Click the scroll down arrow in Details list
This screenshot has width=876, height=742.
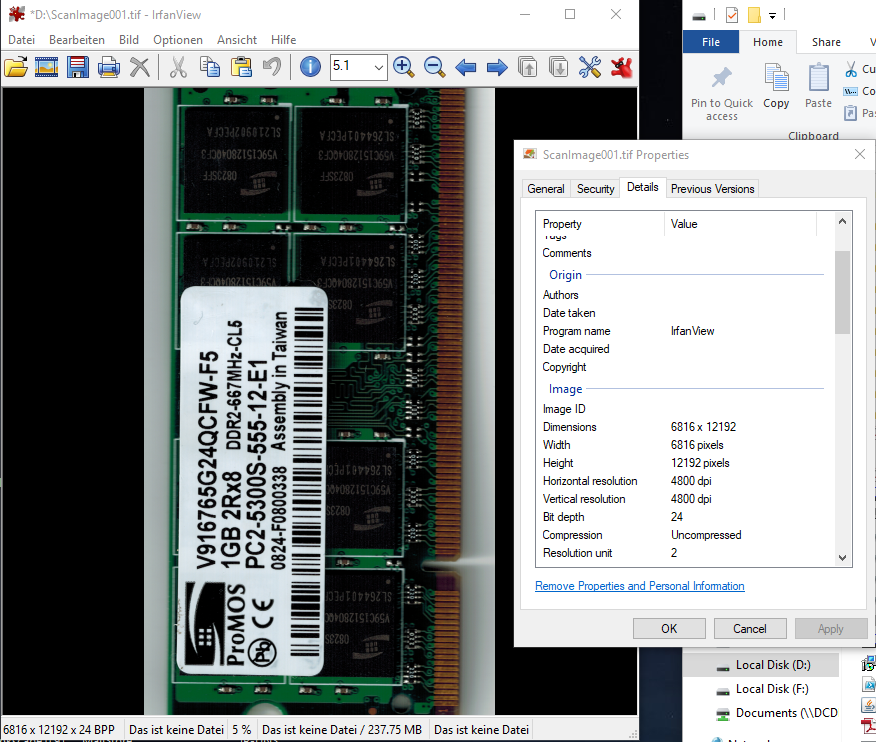pyautogui.click(x=842, y=558)
